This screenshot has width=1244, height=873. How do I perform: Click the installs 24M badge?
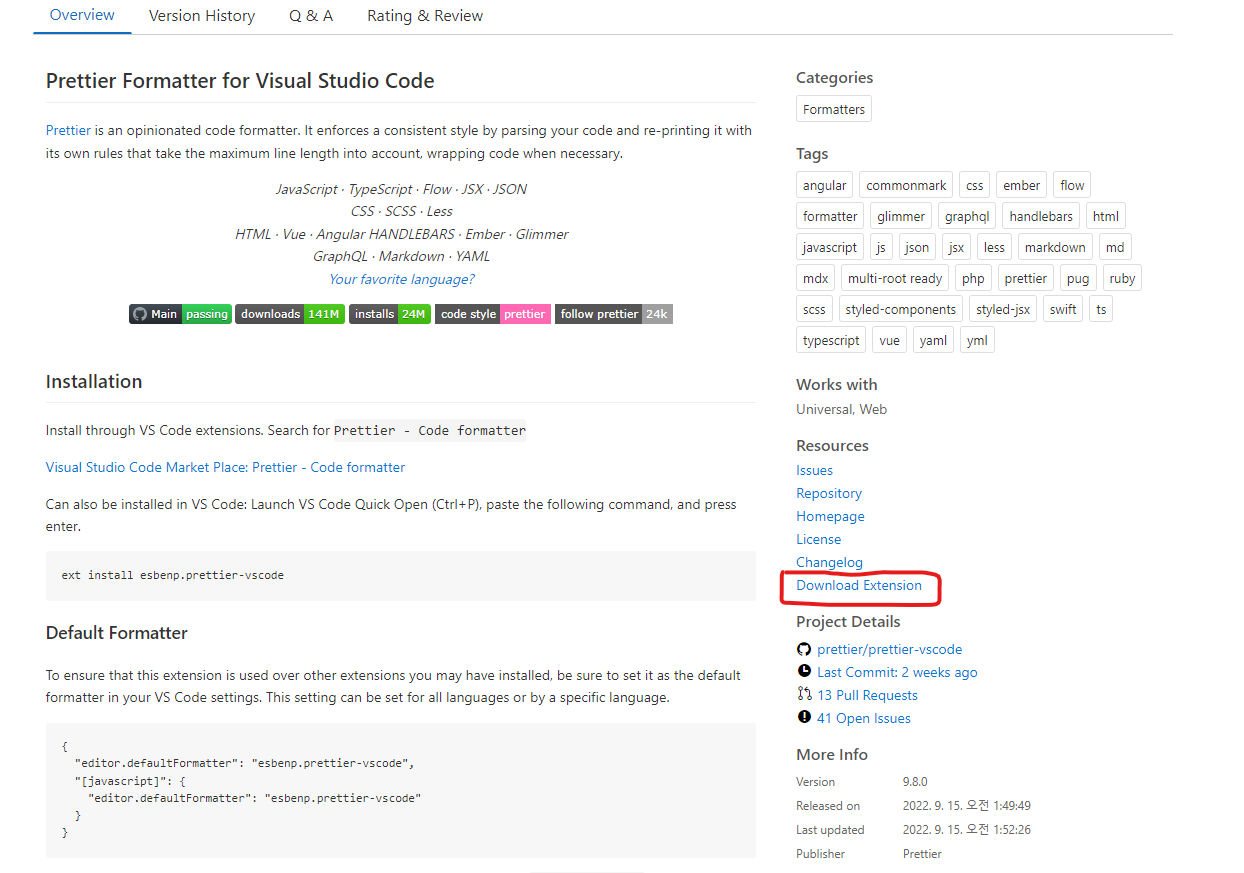point(389,313)
